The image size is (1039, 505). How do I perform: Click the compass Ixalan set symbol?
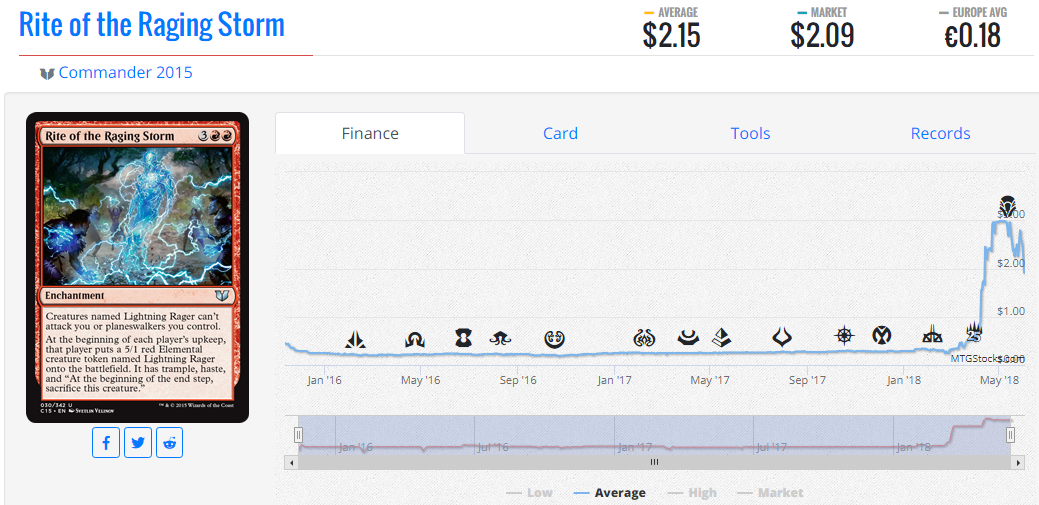click(844, 336)
